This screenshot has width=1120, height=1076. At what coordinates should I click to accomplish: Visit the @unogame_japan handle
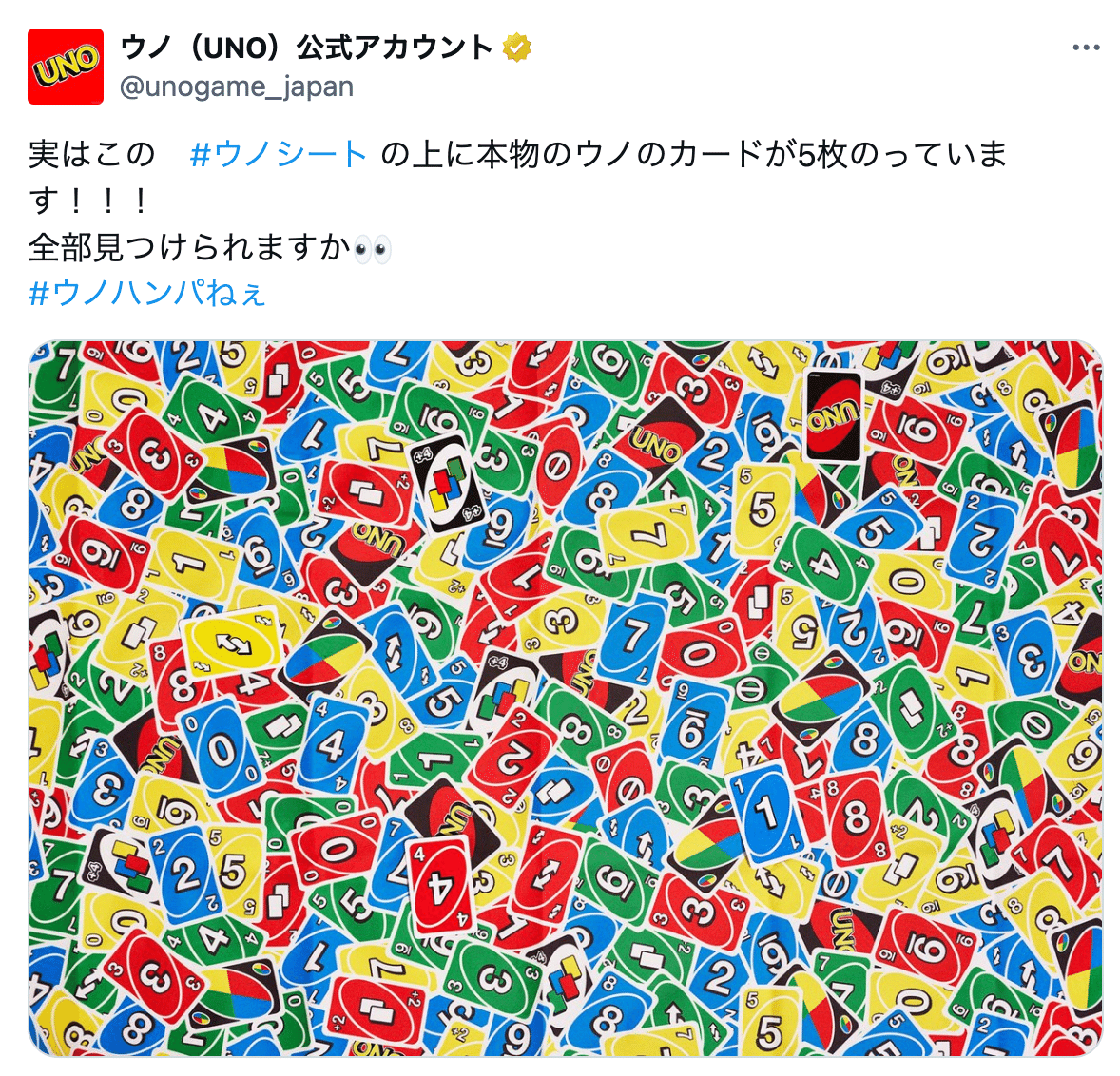coord(237,87)
